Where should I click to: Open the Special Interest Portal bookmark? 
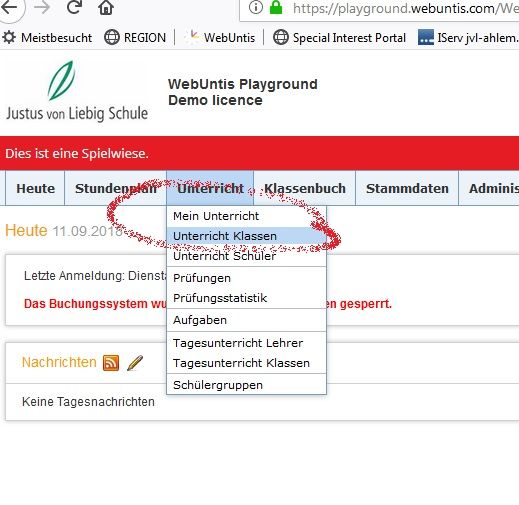coord(339,38)
